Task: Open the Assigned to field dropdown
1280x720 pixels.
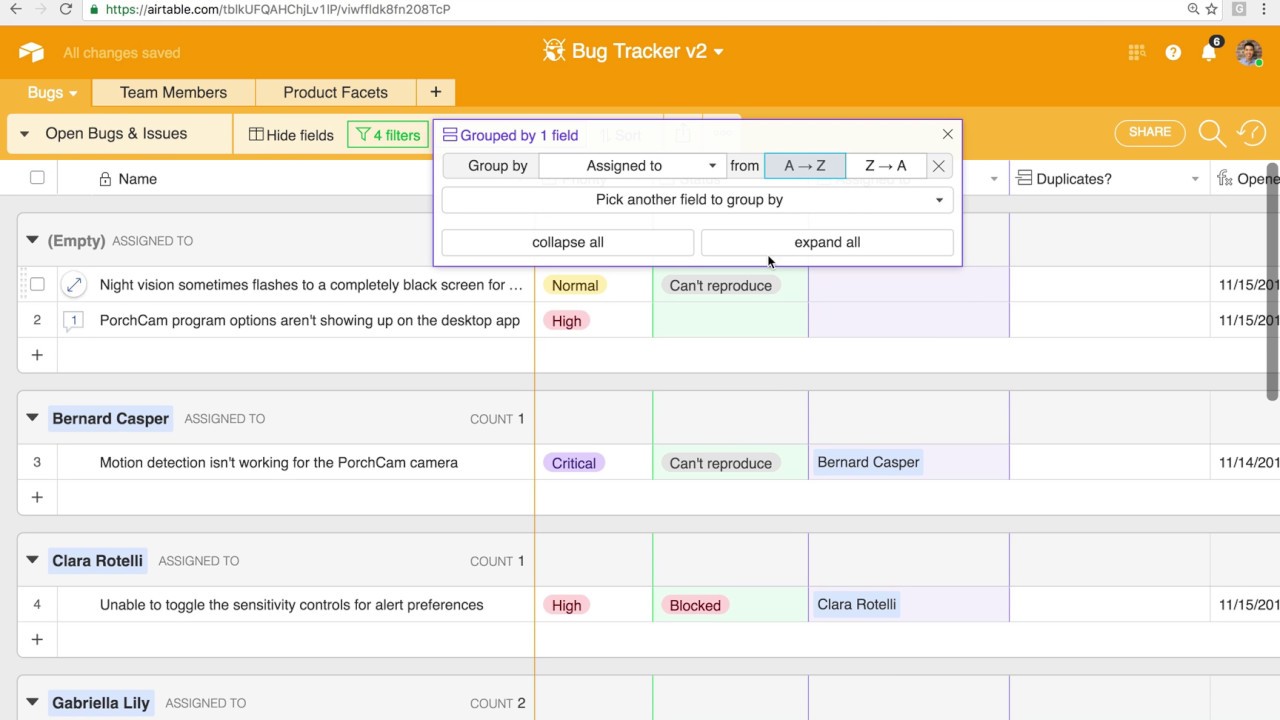Action: [632, 166]
